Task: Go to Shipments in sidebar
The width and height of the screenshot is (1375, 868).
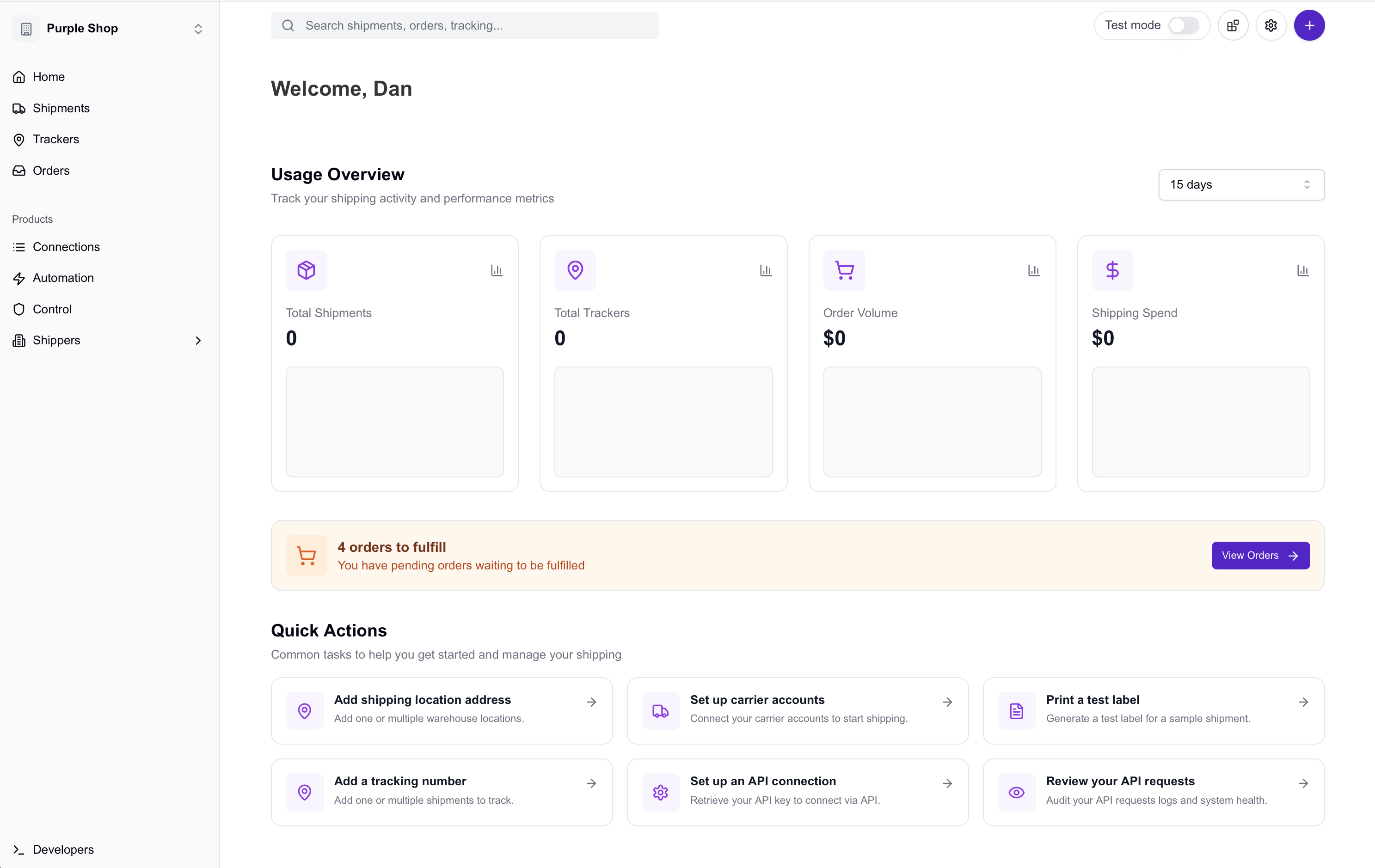Action: 61,109
